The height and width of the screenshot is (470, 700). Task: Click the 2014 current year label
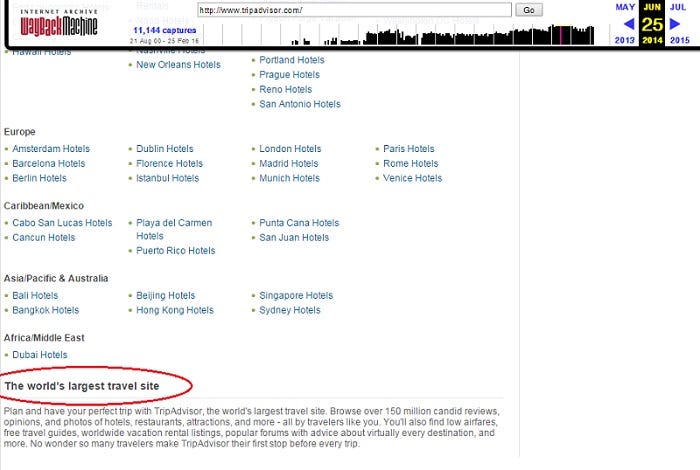pos(652,40)
